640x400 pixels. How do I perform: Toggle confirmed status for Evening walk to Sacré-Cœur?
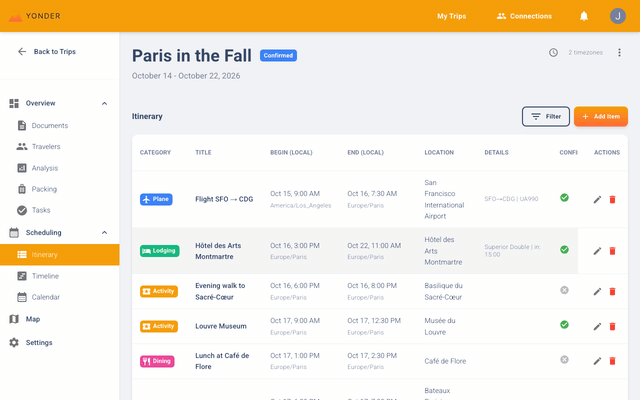[x=564, y=290]
